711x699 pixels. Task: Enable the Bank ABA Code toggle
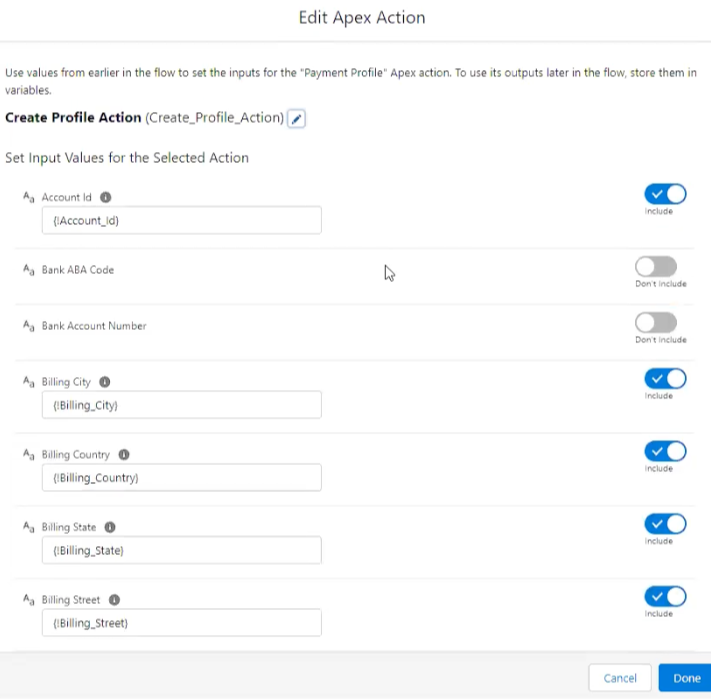pos(656,266)
